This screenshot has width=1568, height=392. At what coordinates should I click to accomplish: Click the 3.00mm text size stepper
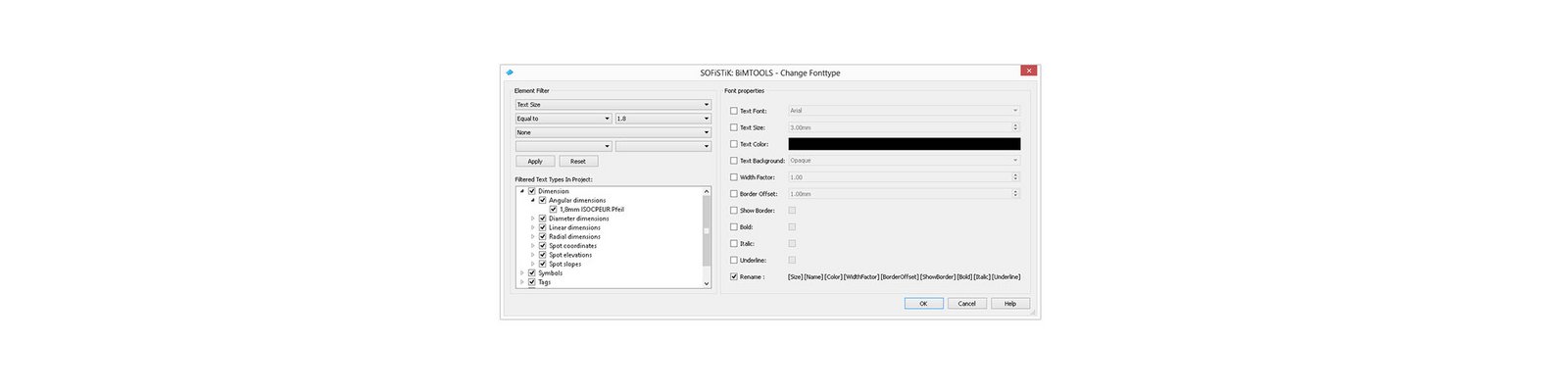tap(1015, 127)
